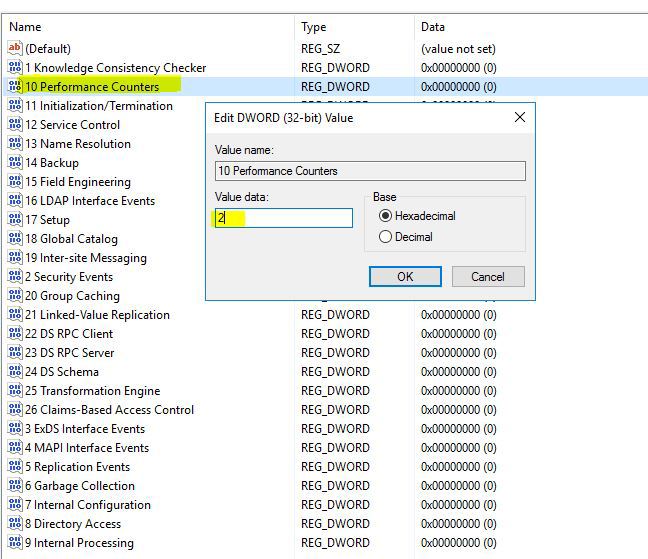
Task: Click DWORD icon next to 10 Performance Counters
Action: [14, 86]
